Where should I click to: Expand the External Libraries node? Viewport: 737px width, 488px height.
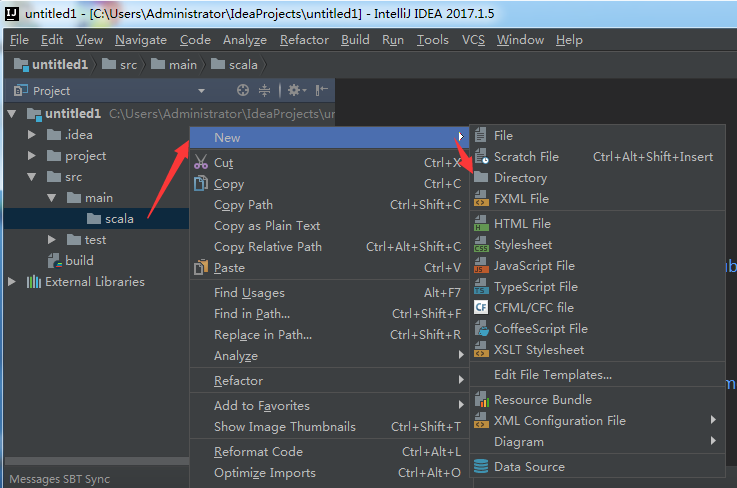click(x=12, y=282)
